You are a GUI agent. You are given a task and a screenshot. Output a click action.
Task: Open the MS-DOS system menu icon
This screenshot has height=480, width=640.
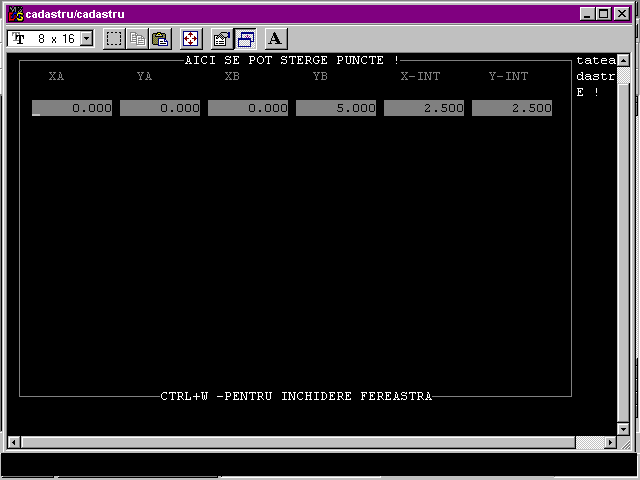click(15, 14)
